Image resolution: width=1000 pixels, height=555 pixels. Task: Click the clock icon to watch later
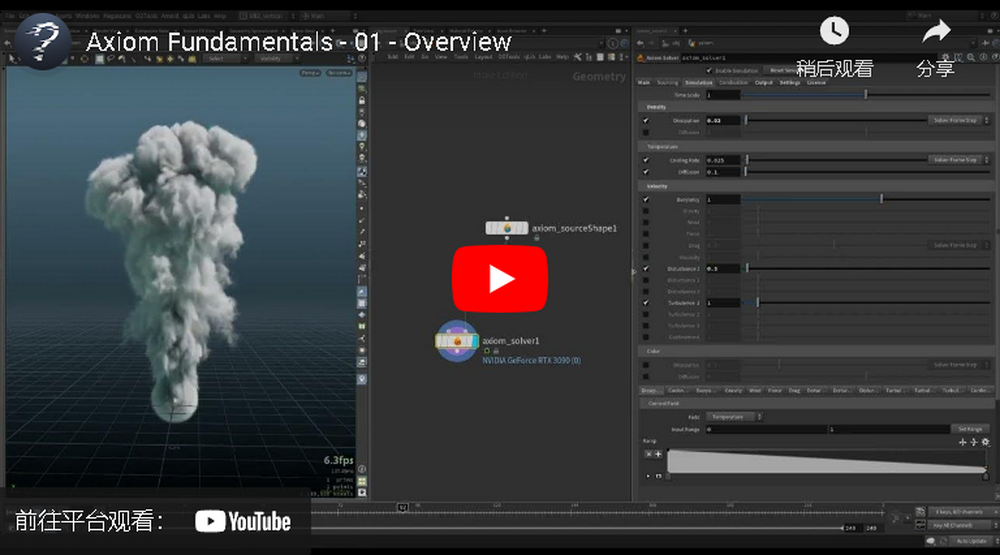[834, 31]
